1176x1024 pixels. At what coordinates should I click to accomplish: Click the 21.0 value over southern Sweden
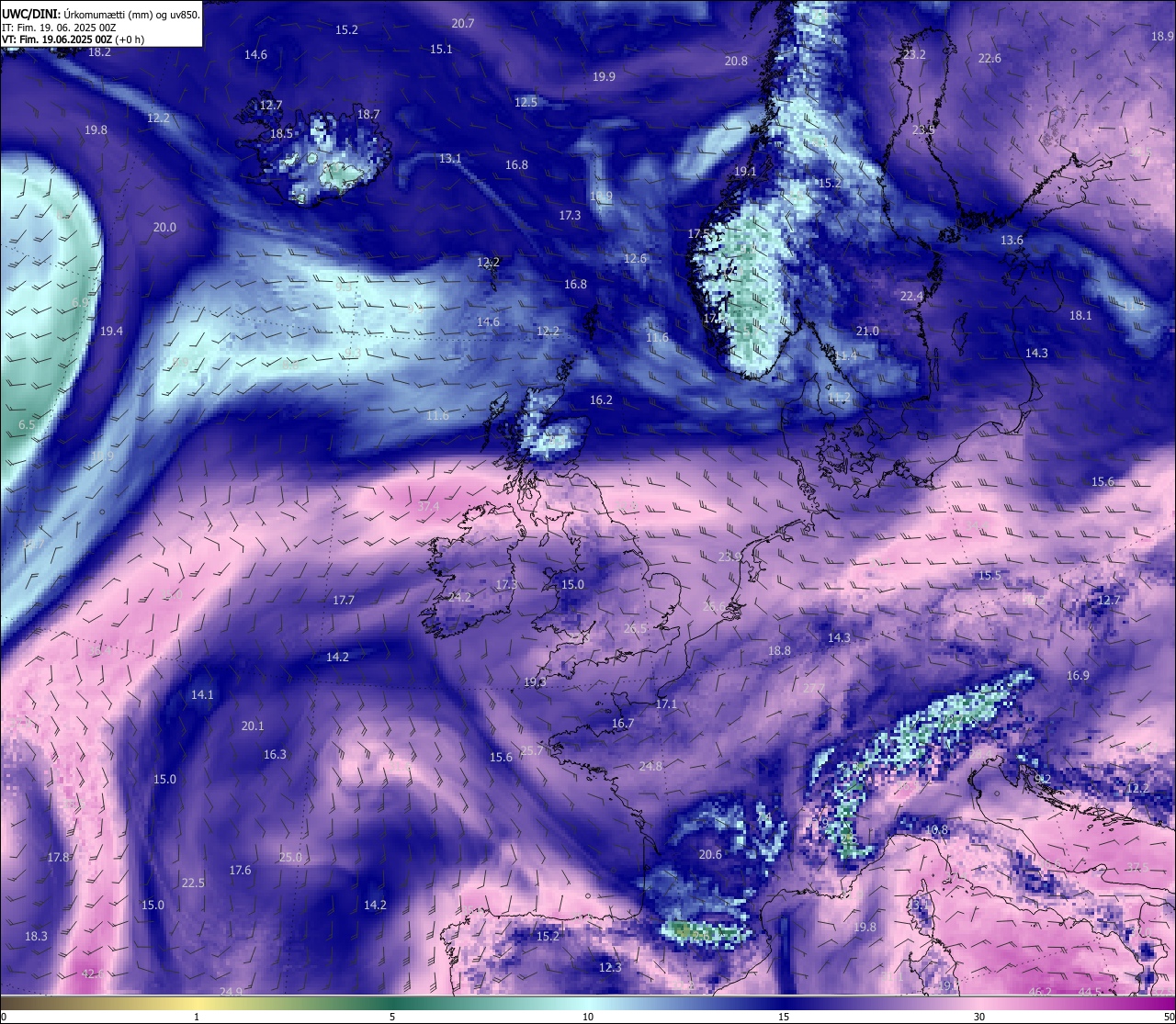point(867,332)
